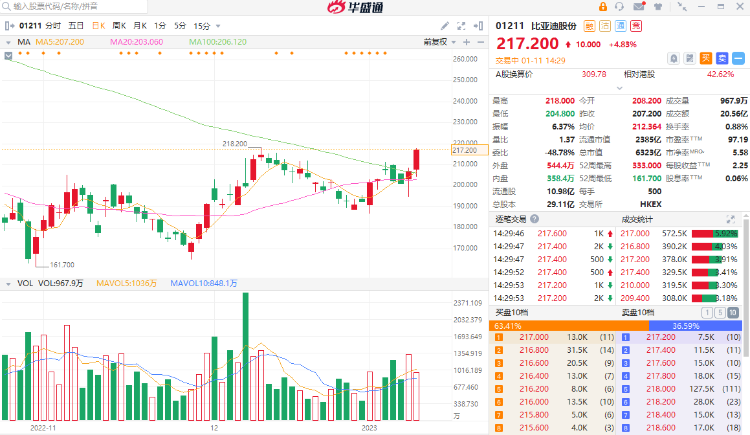Viewport: 750px width, 435px height.
Task: Click orange 63.41% buy ratio bar
Action: click(x=569, y=326)
